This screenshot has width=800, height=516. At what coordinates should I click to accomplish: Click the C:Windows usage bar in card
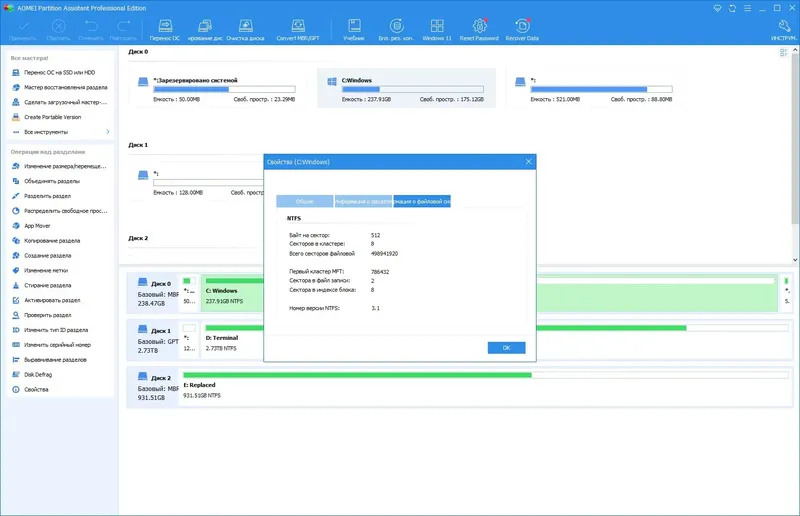(412, 89)
